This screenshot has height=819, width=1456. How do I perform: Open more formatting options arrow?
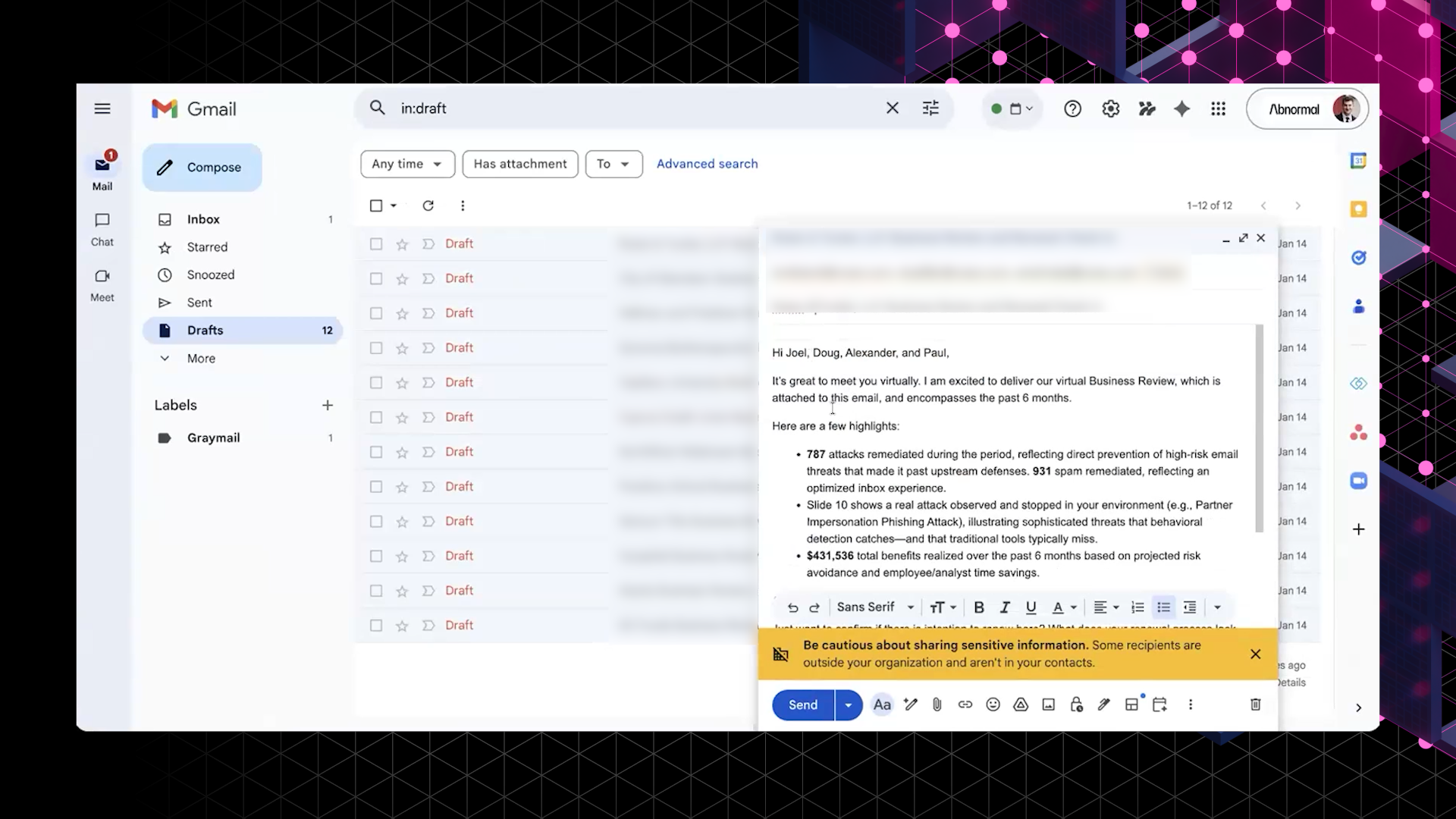(x=1217, y=607)
